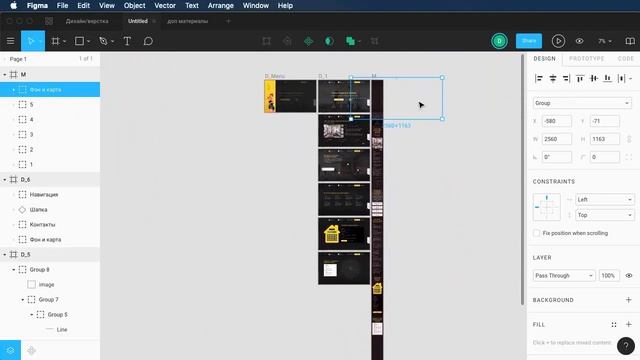The height and width of the screenshot is (360, 640).
Task: Align selection top
Action: [x=580, y=78]
